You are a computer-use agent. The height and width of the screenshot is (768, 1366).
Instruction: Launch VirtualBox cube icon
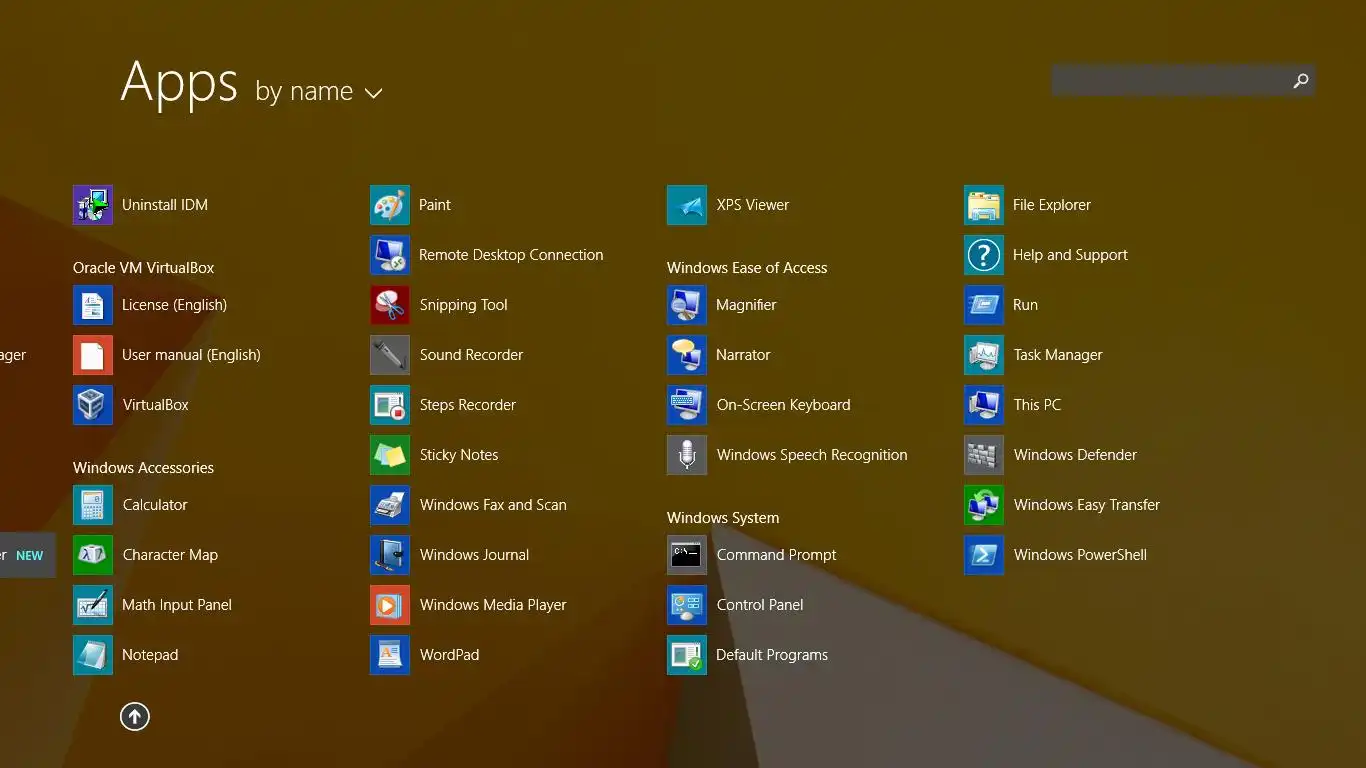point(93,405)
